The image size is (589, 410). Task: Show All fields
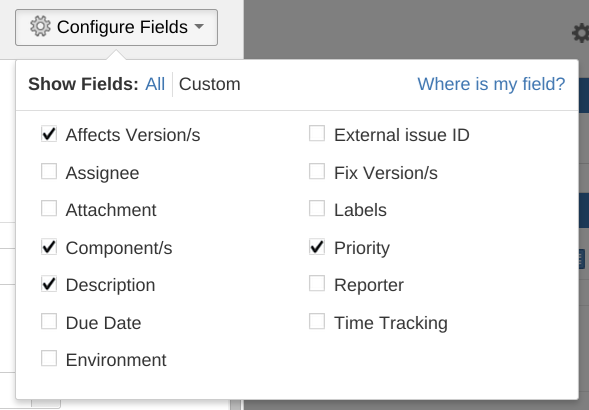[155, 84]
